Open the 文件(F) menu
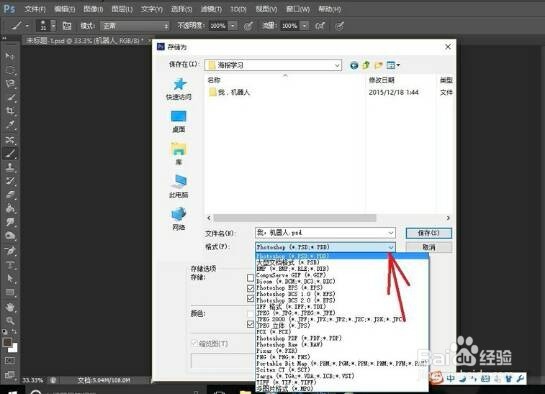The height and width of the screenshot is (394, 545). (35, 9)
